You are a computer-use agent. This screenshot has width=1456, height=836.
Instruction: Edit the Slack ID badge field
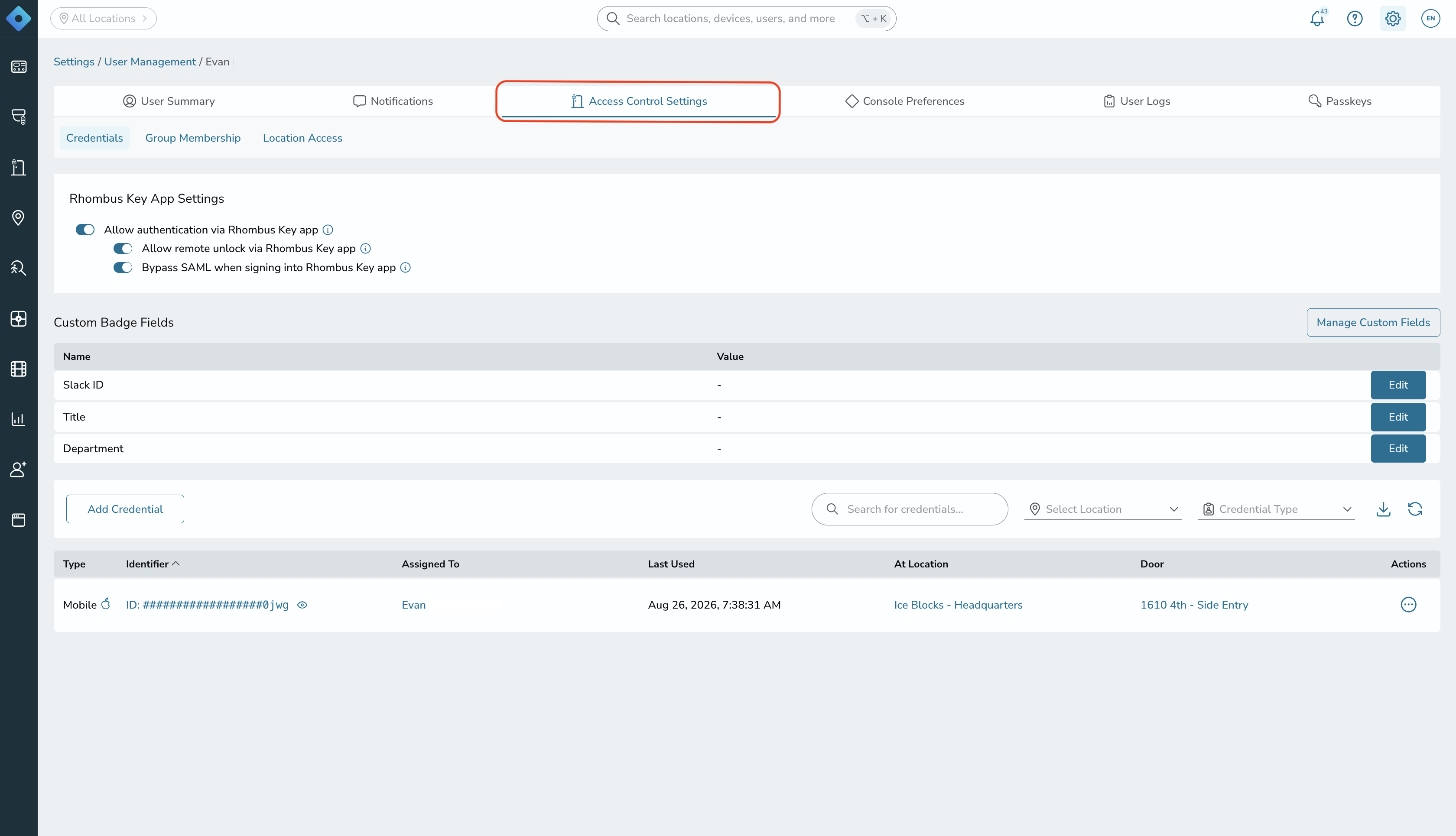(1398, 385)
